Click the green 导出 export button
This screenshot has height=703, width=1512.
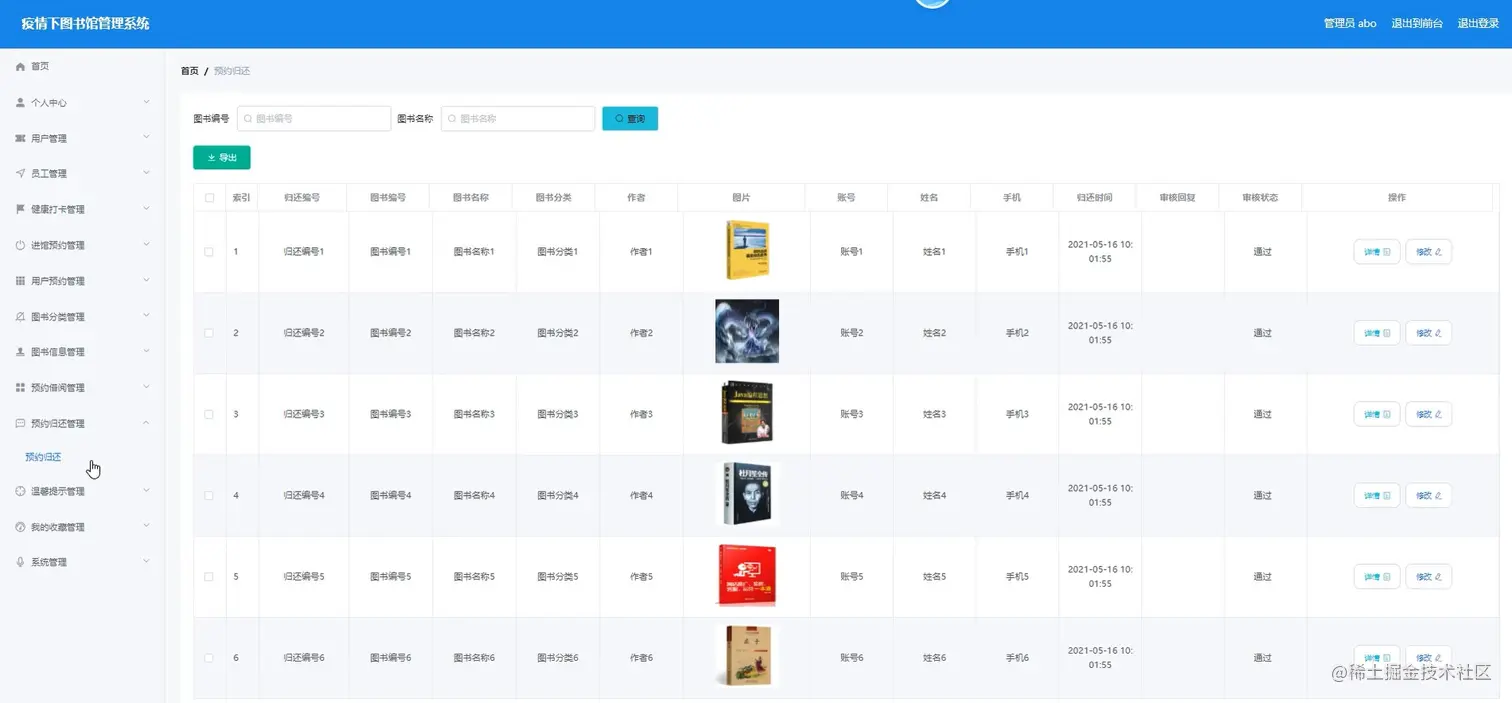pos(222,158)
